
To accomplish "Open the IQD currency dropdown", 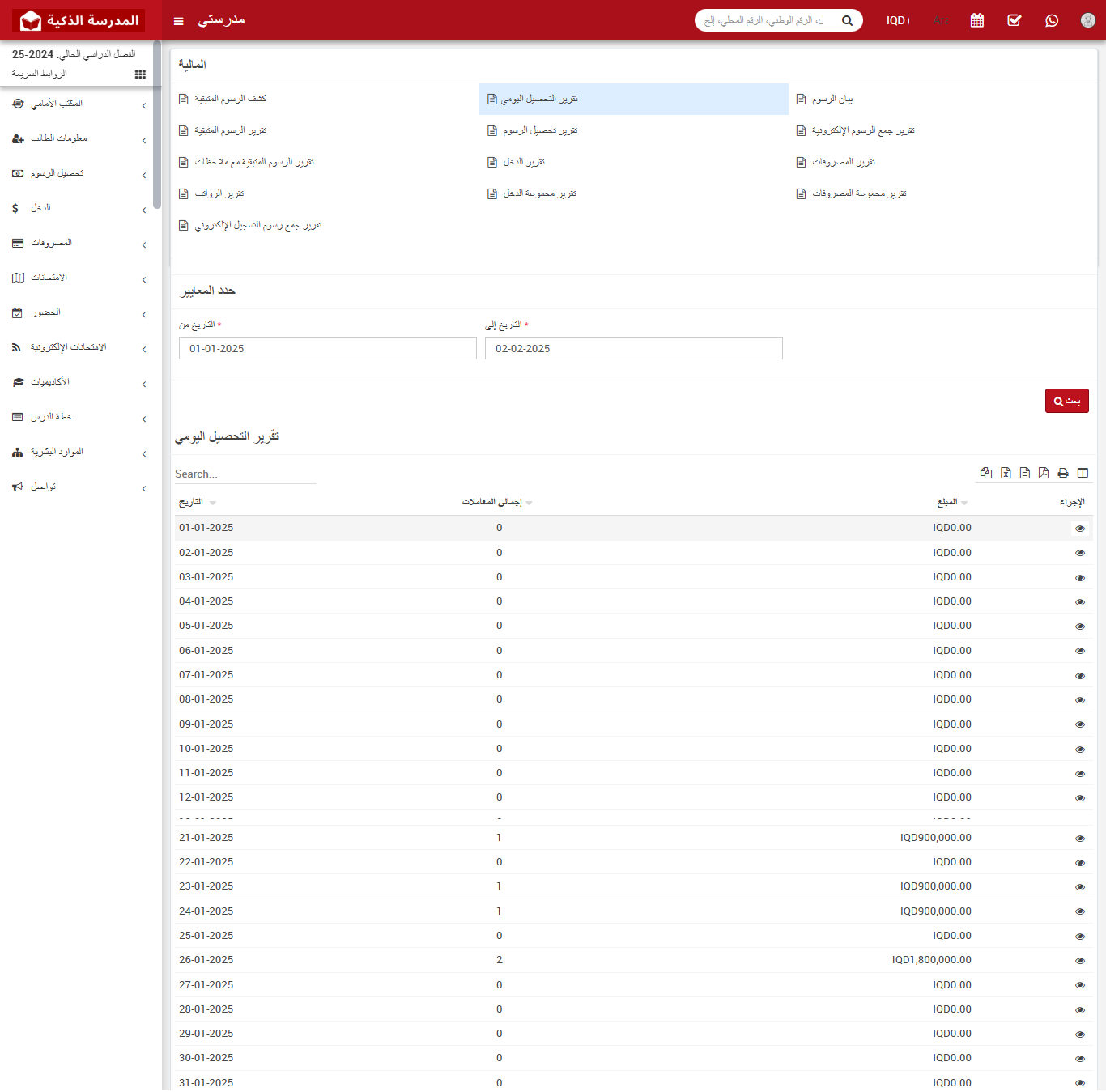I will pos(897,21).
